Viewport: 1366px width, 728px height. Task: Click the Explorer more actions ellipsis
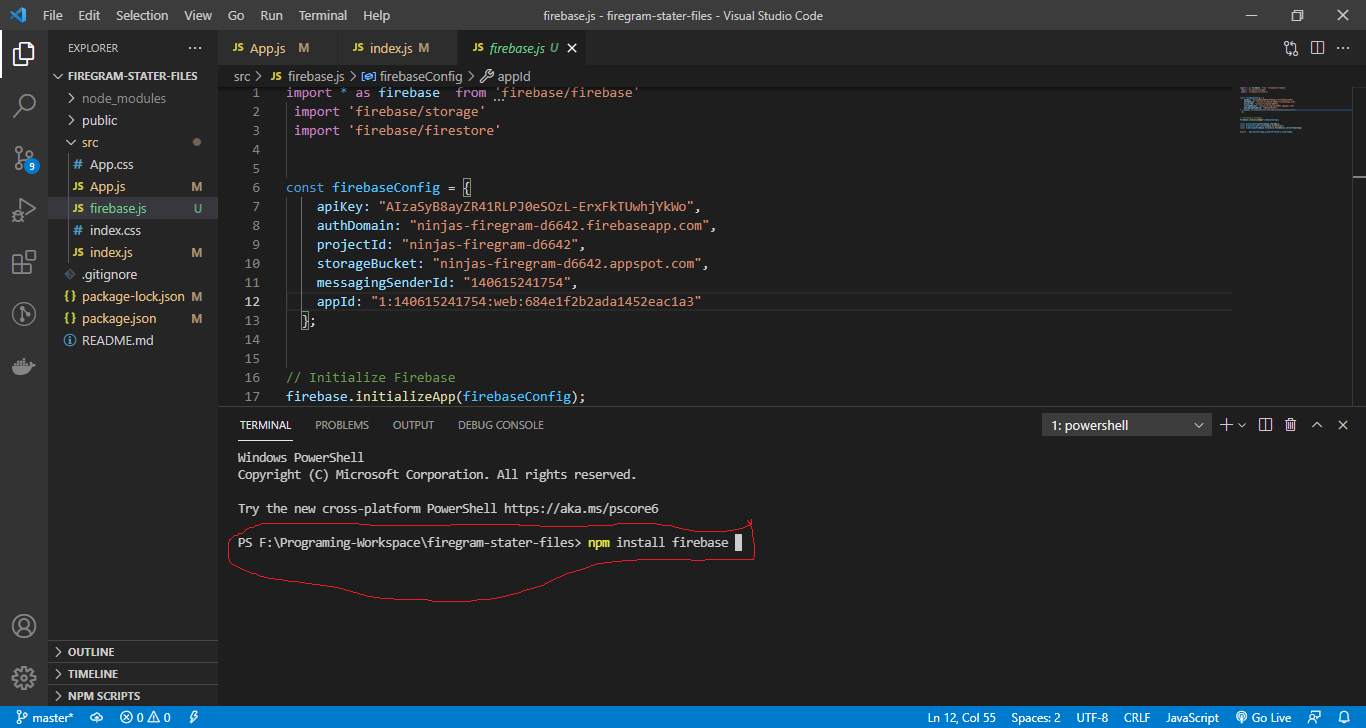[x=194, y=48]
